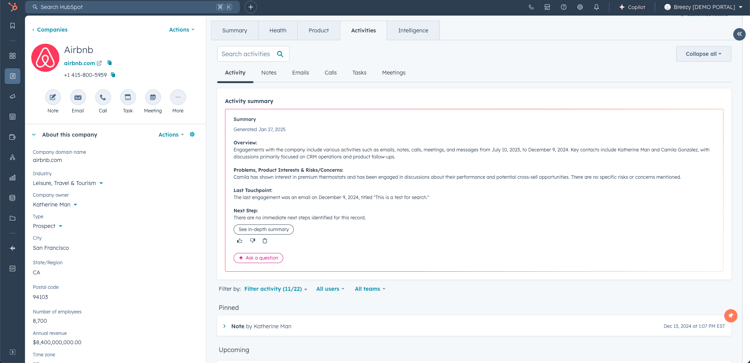Open the More actions ellipsis icon
This screenshot has height=363, width=750.
click(x=178, y=97)
